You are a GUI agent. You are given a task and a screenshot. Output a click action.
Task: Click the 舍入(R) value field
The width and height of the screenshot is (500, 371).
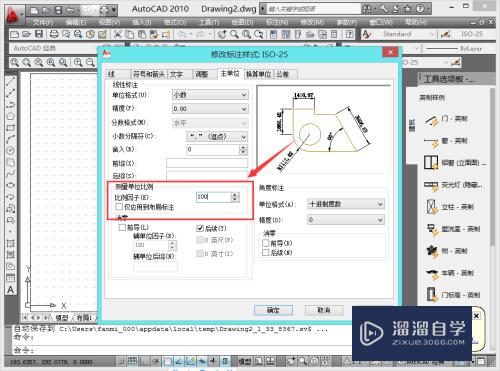coord(213,149)
